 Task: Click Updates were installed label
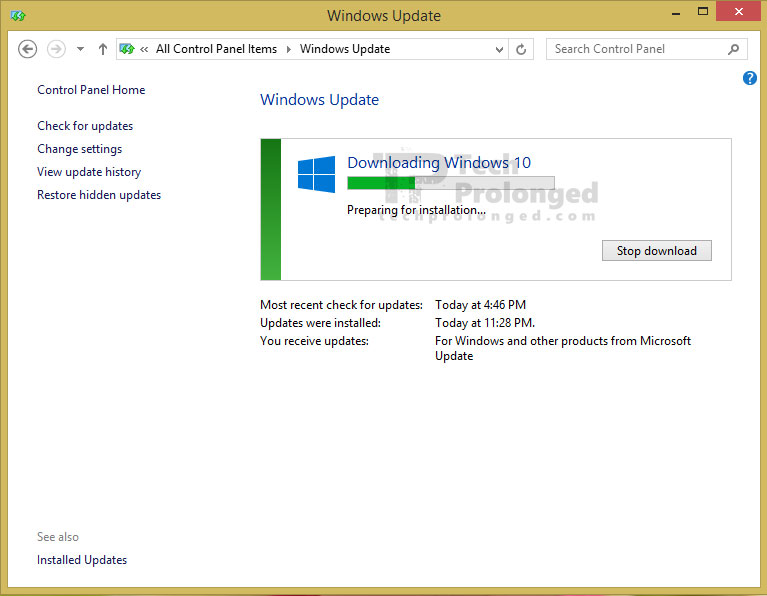(x=320, y=323)
